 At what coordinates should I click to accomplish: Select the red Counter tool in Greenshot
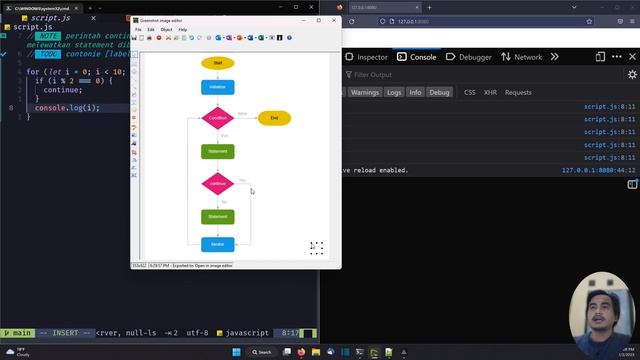(x=134, y=118)
